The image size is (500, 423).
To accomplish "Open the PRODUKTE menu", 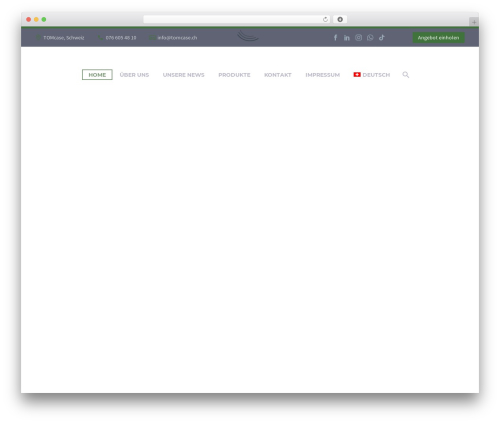I will click(234, 75).
